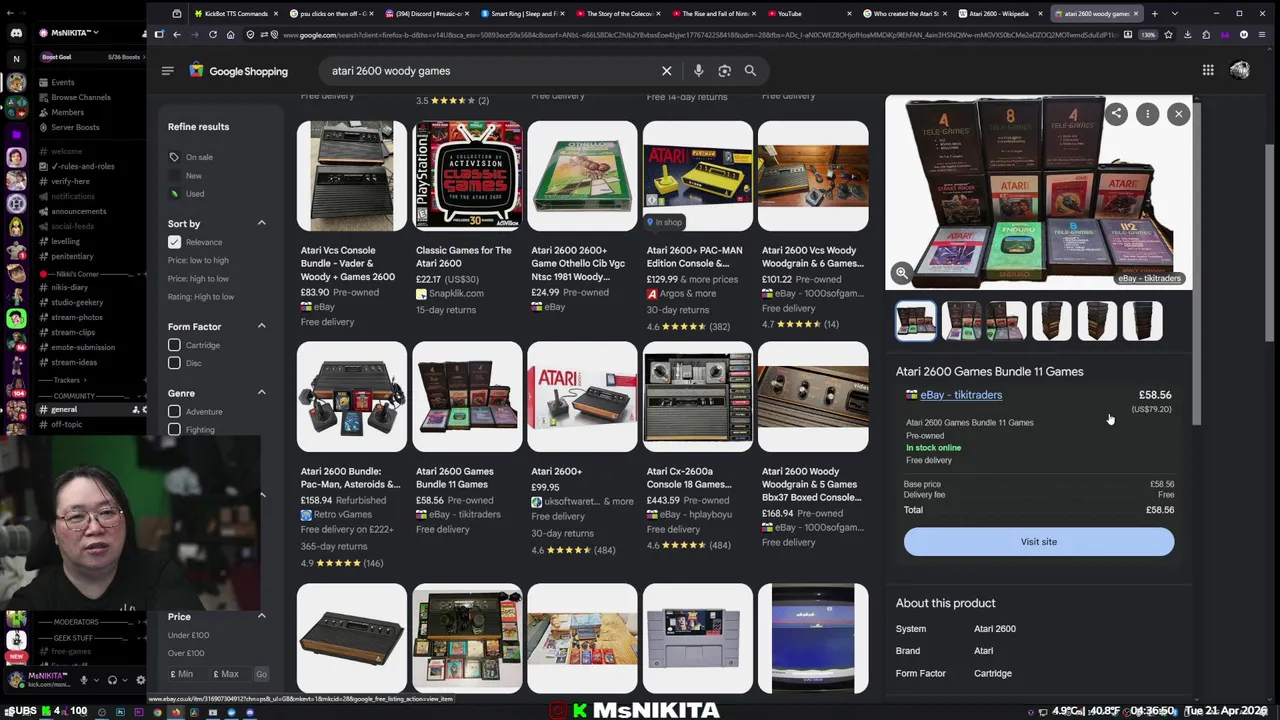This screenshot has width=1280, height=720.
Task: Sort by Rating: High to low
Action: pos(201,297)
